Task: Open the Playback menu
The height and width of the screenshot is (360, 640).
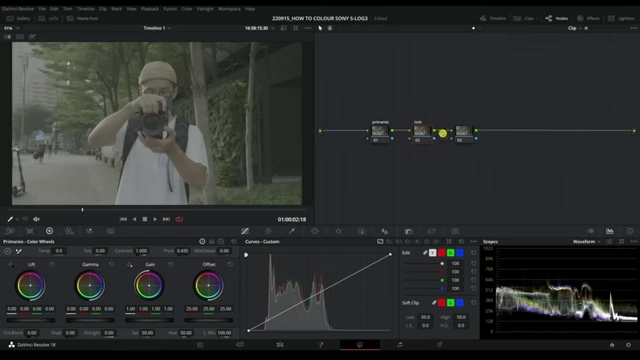Action: pyautogui.click(x=150, y=9)
